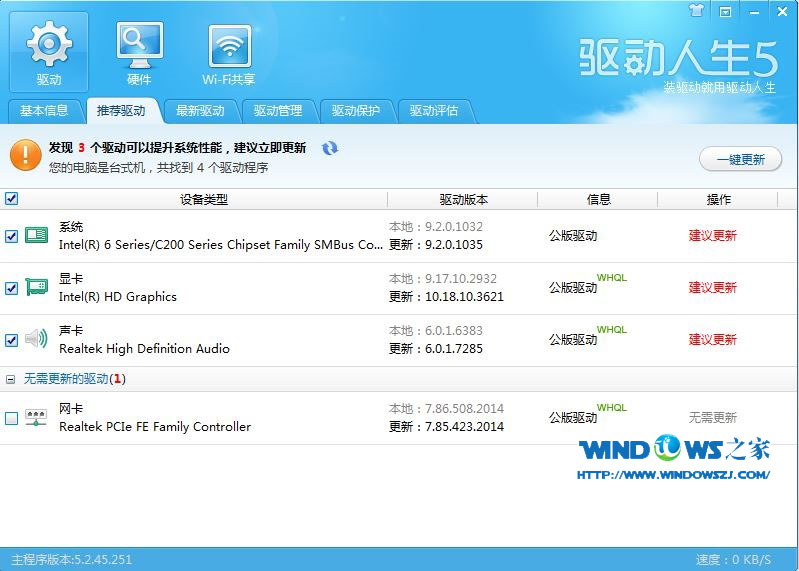
Task: Go to the 驱动评估 tab
Action: tap(434, 111)
